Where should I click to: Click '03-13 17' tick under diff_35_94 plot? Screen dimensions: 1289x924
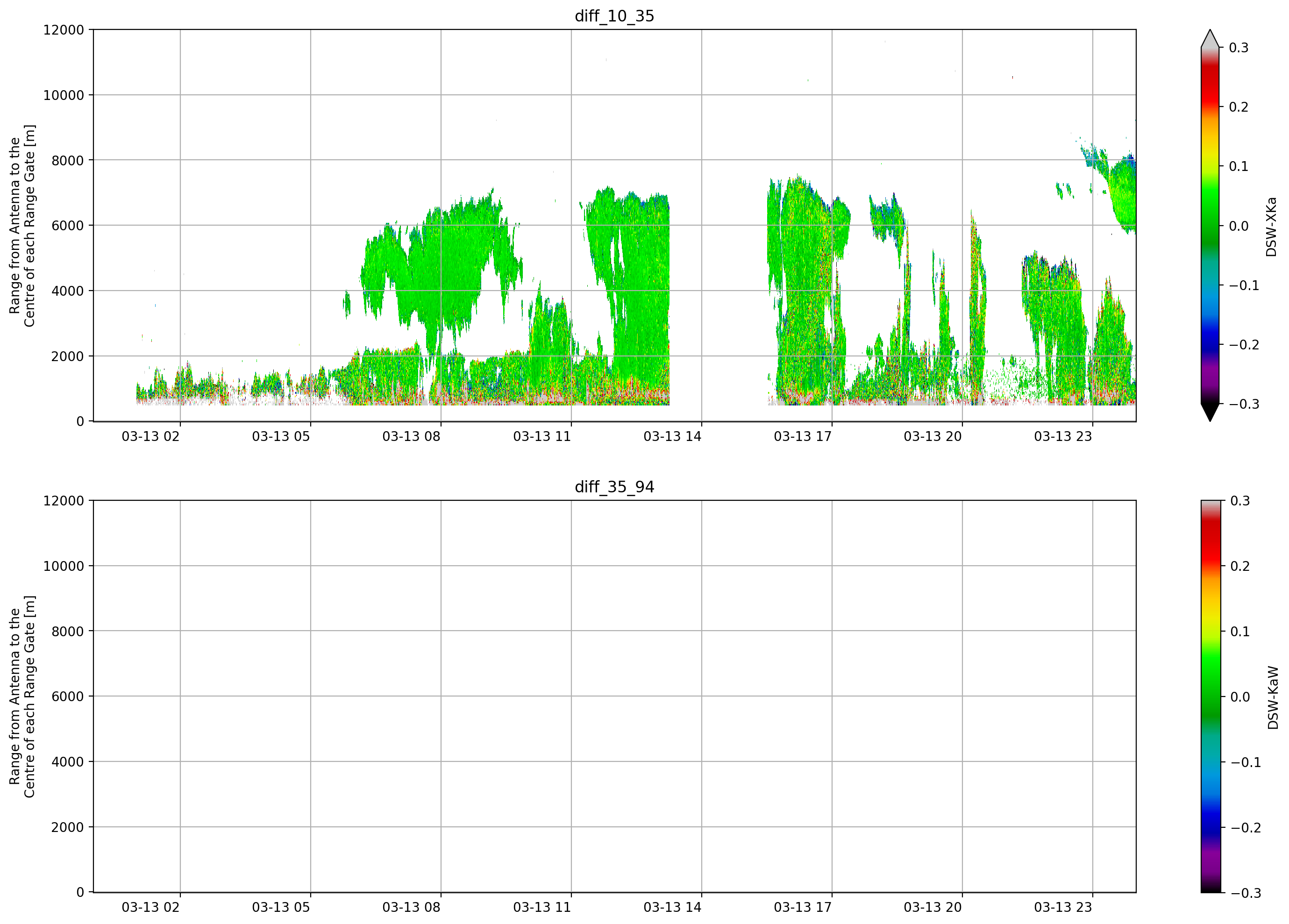pos(803,908)
